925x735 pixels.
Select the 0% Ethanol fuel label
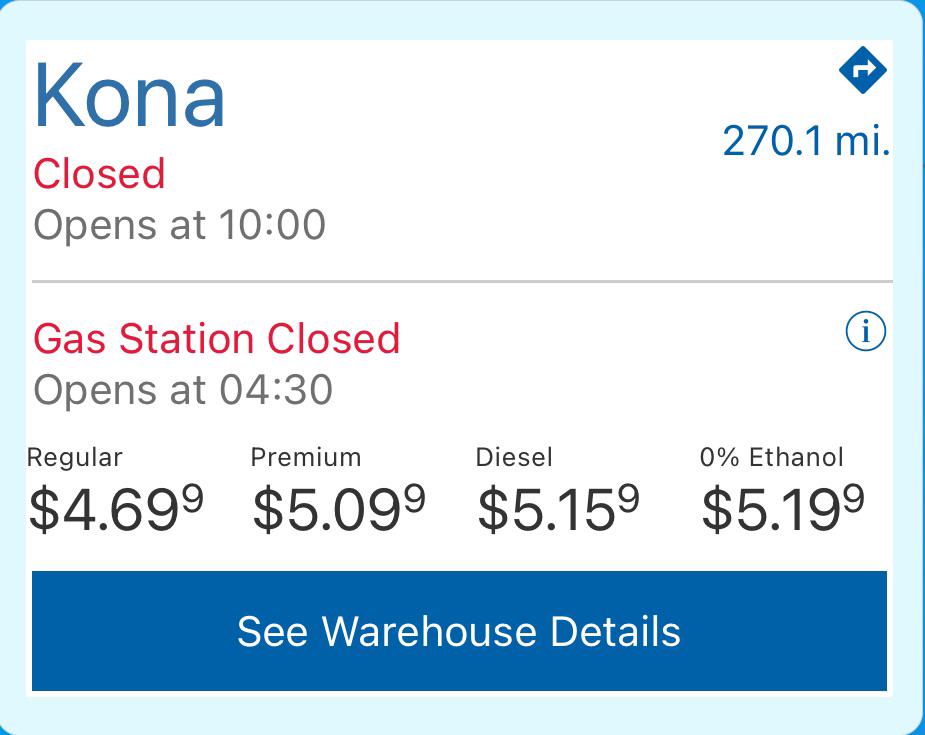772,458
